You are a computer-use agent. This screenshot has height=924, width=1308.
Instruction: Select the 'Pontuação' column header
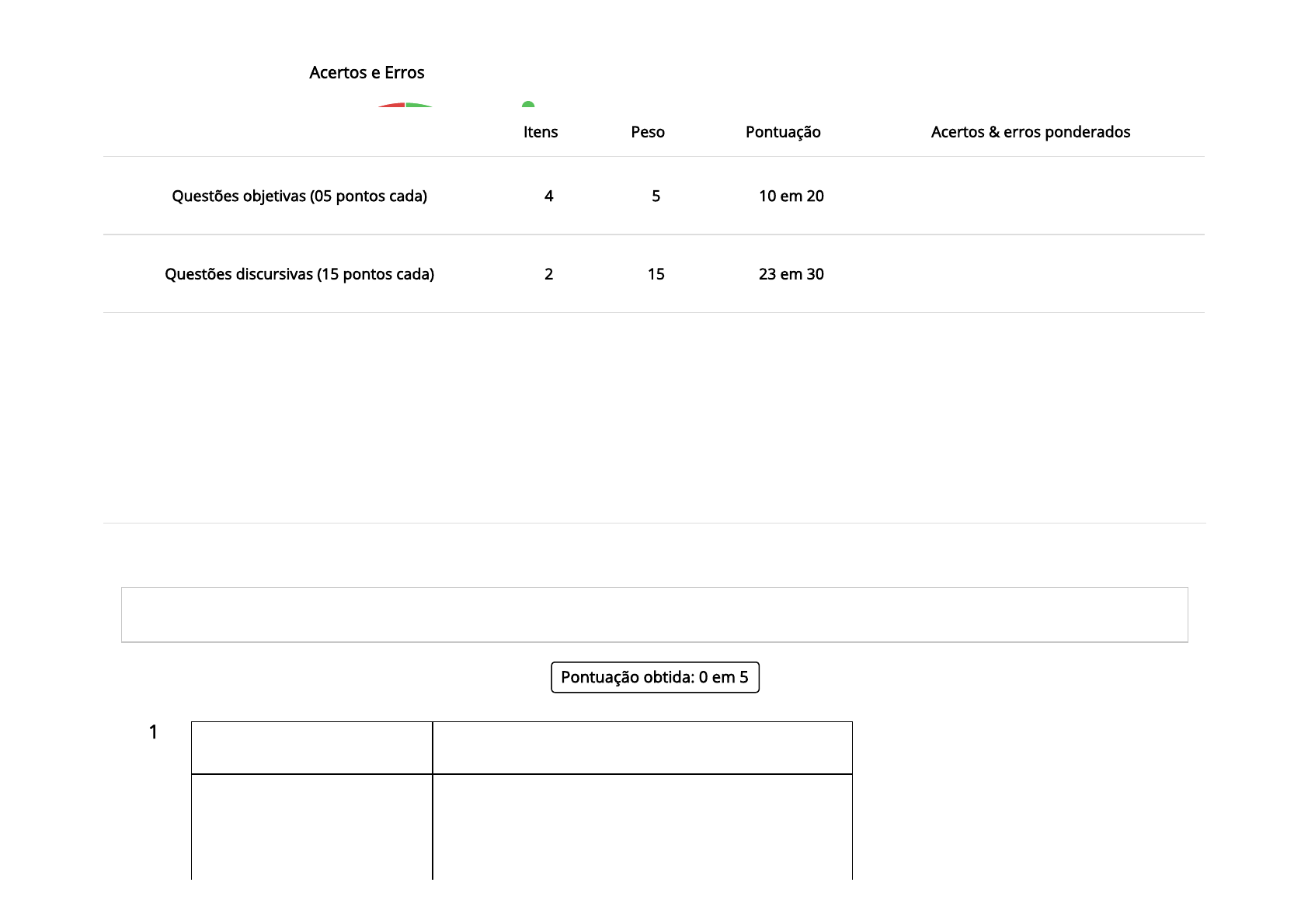[x=783, y=132]
